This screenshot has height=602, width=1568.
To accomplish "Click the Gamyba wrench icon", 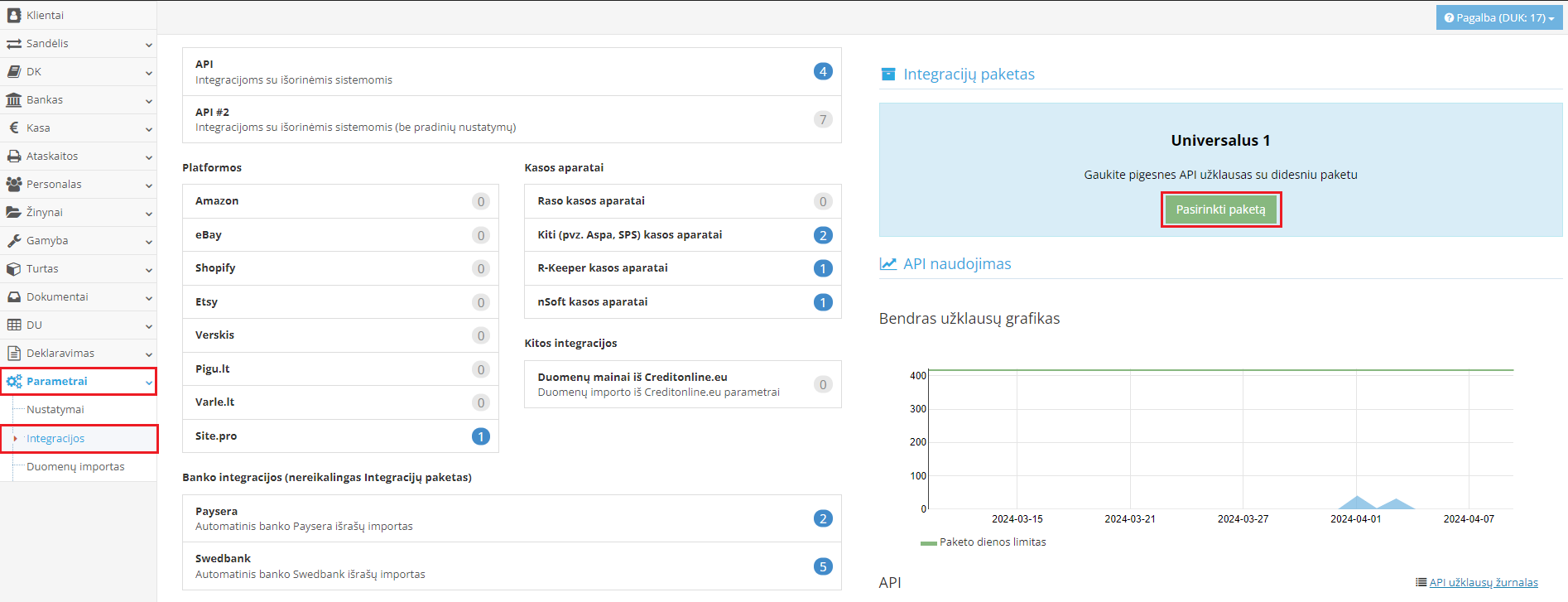I will [x=14, y=241].
